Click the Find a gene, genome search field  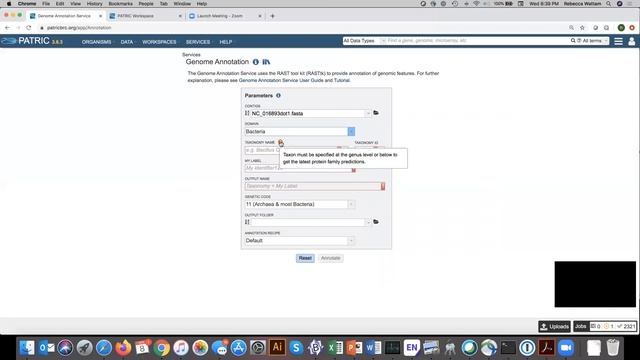click(478, 41)
